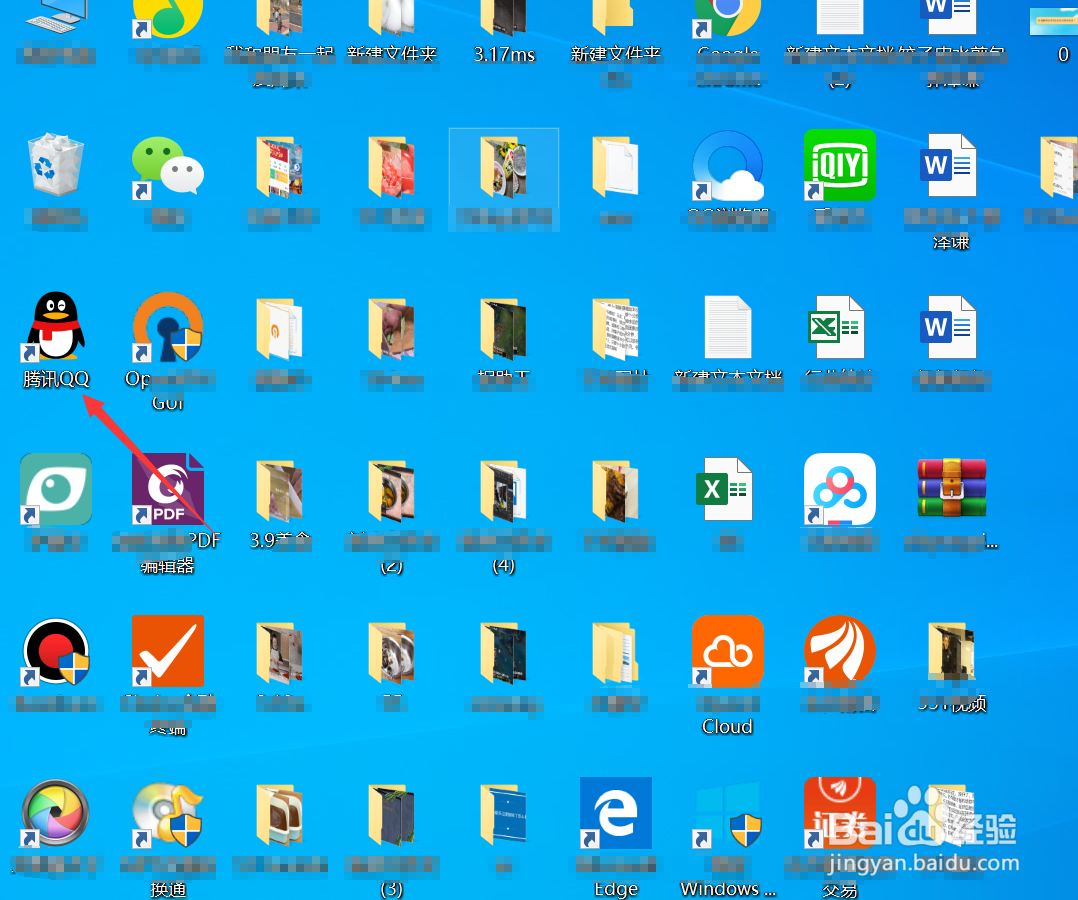Select the folder ending with 视频
Viewport: 1078px width, 900px height.
(952, 652)
